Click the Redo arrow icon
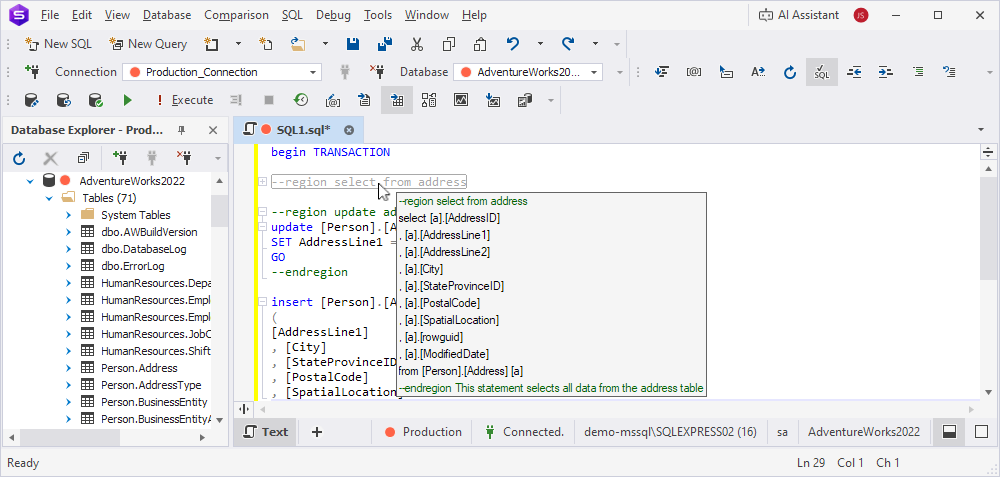The height and width of the screenshot is (477, 1000). pyautogui.click(x=568, y=44)
